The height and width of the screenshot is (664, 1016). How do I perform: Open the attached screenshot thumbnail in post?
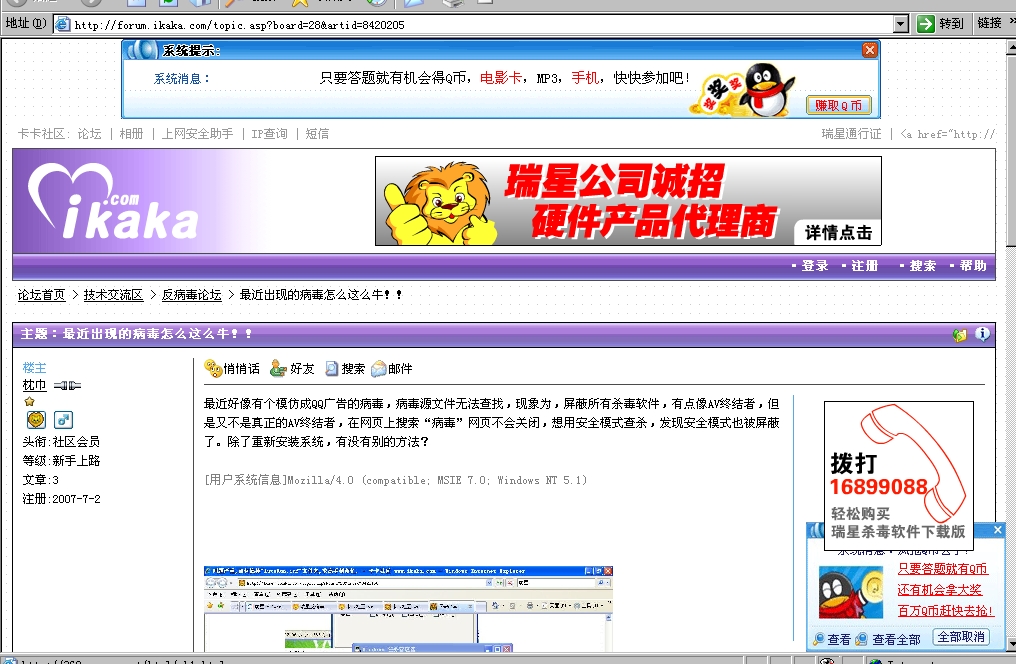[x=408, y=609]
